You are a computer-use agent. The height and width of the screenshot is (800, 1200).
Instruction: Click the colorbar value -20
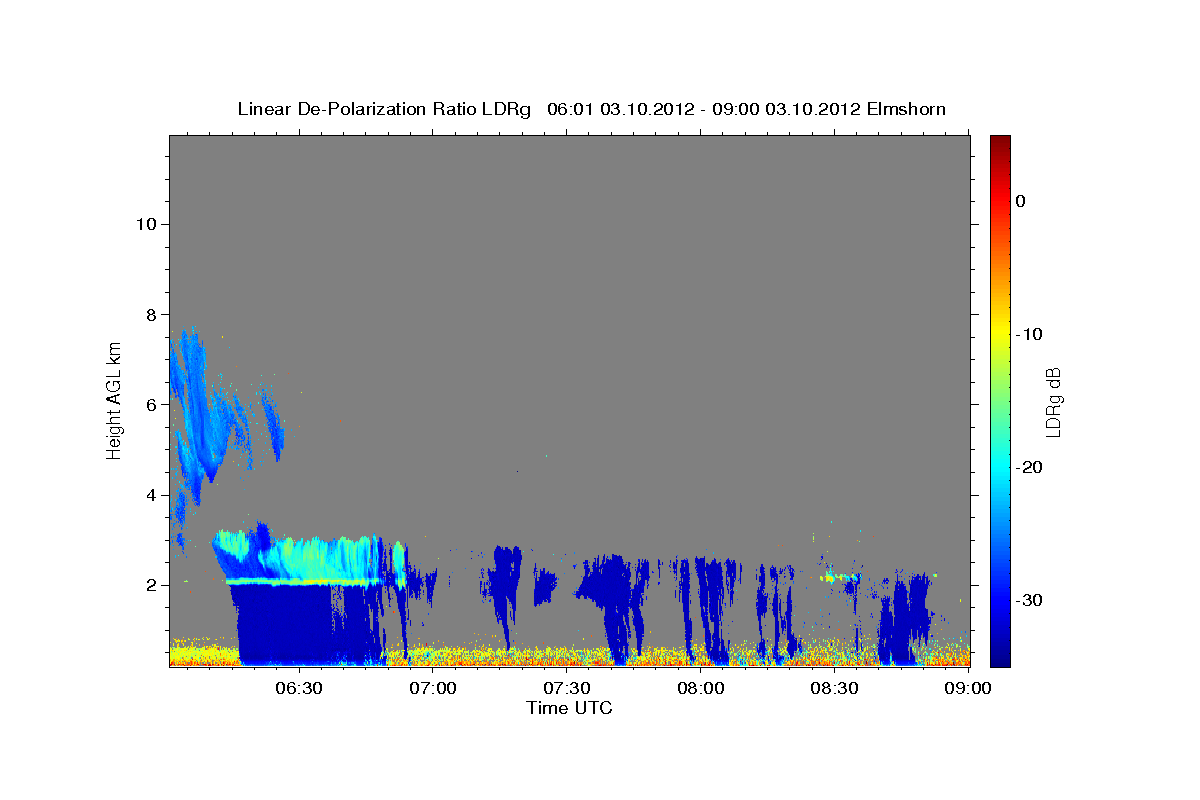[1029, 467]
